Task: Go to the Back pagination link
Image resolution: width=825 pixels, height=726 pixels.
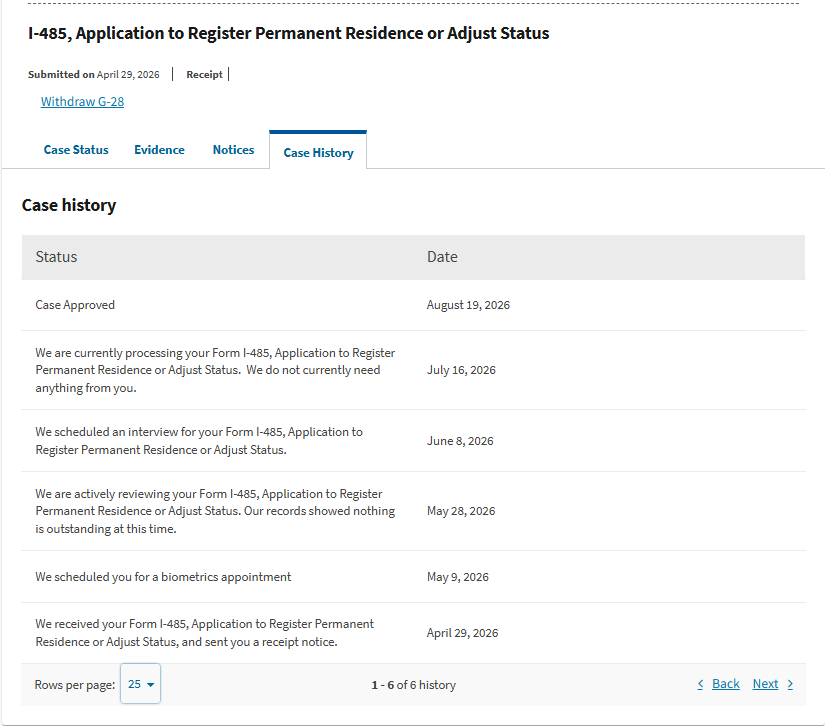Action: (726, 684)
